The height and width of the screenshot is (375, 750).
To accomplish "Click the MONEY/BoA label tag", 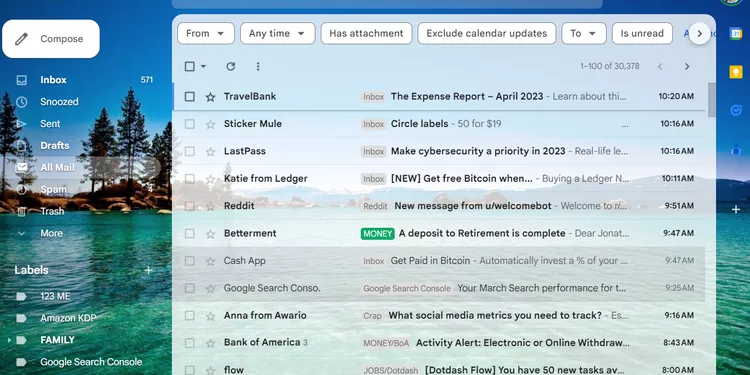I will tap(386, 343).
